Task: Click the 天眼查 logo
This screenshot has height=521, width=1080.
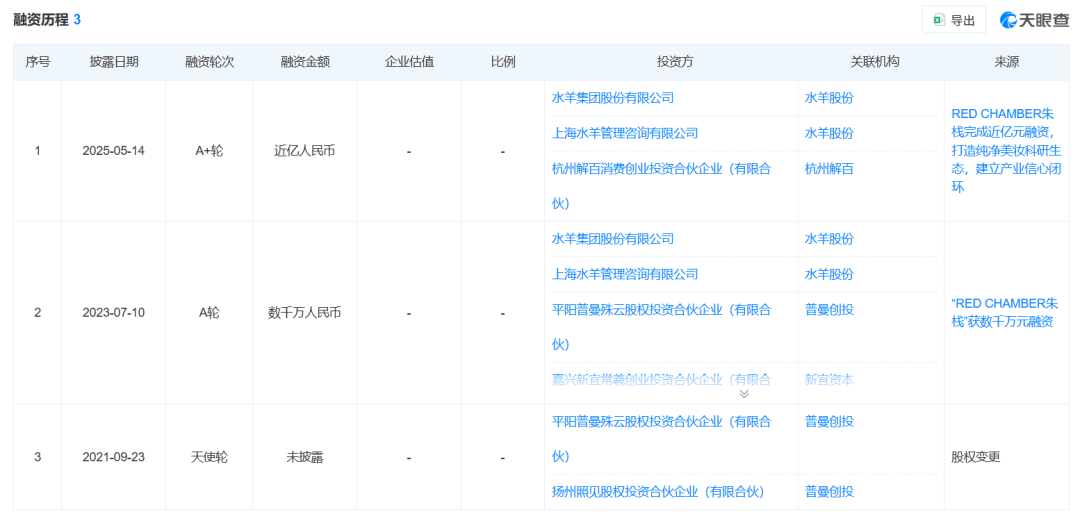Action: (1035, 20)
